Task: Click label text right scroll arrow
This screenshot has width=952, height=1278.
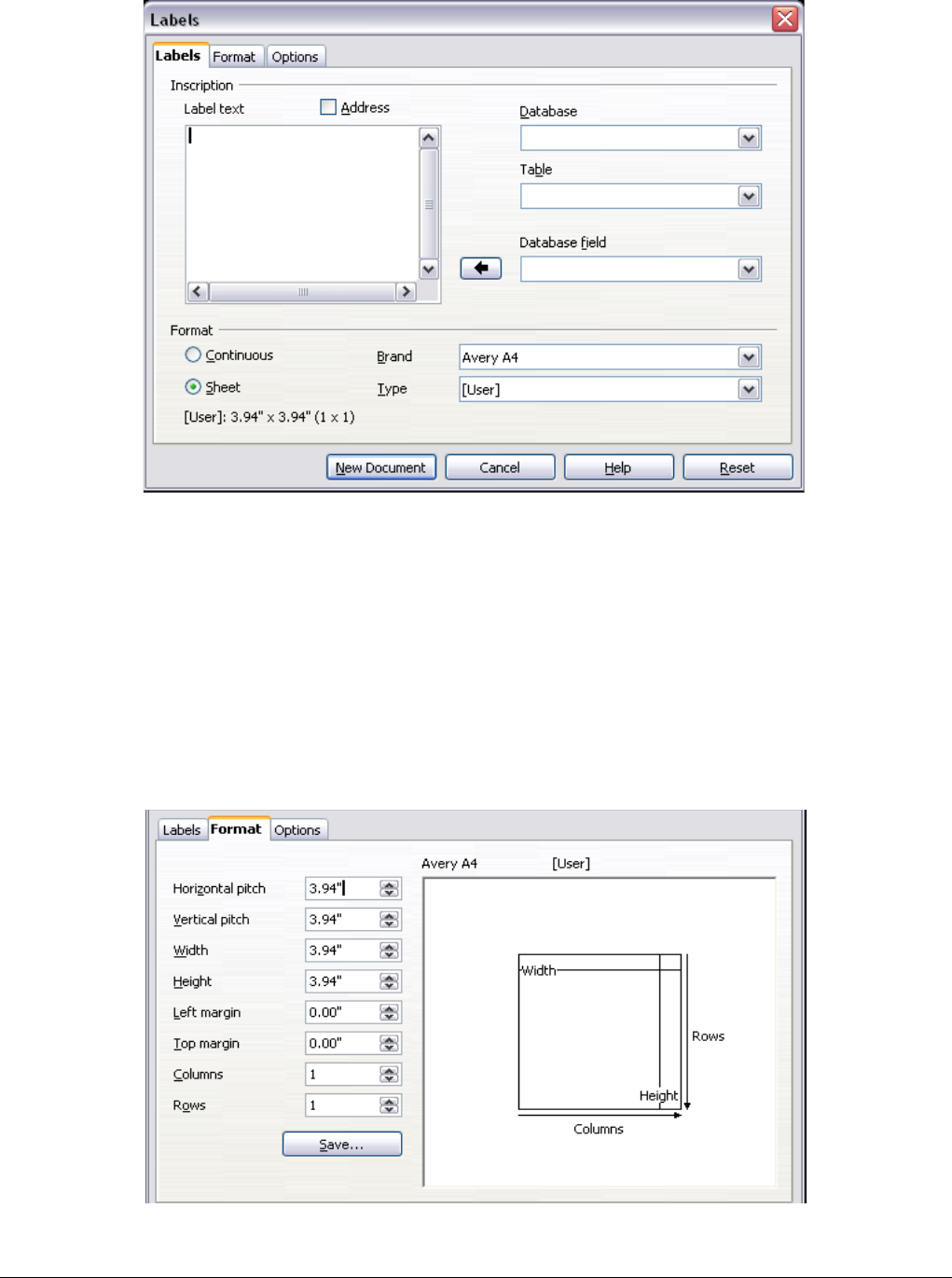Action: 406,292
